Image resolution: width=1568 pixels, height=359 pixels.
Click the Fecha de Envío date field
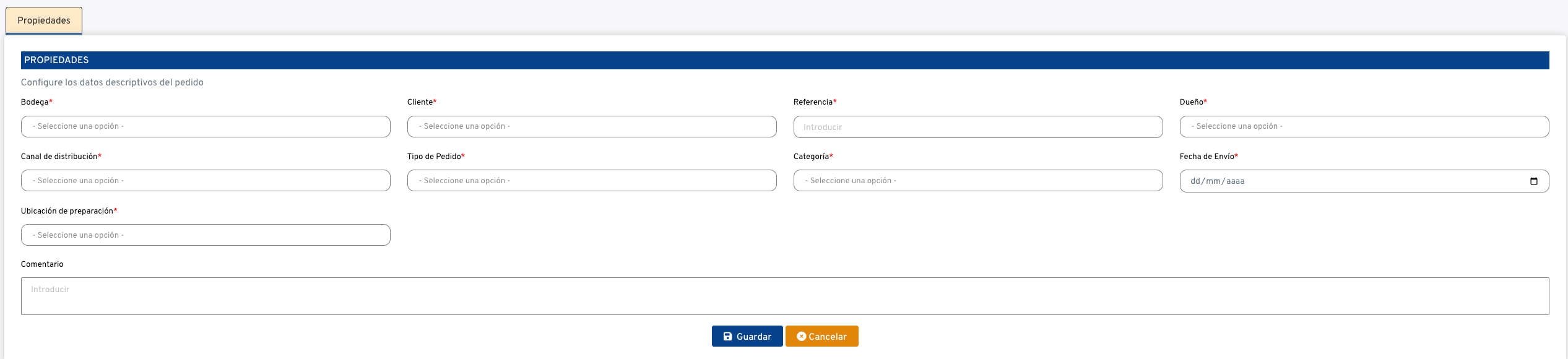pyautogui.click(x=1349, y=181)
